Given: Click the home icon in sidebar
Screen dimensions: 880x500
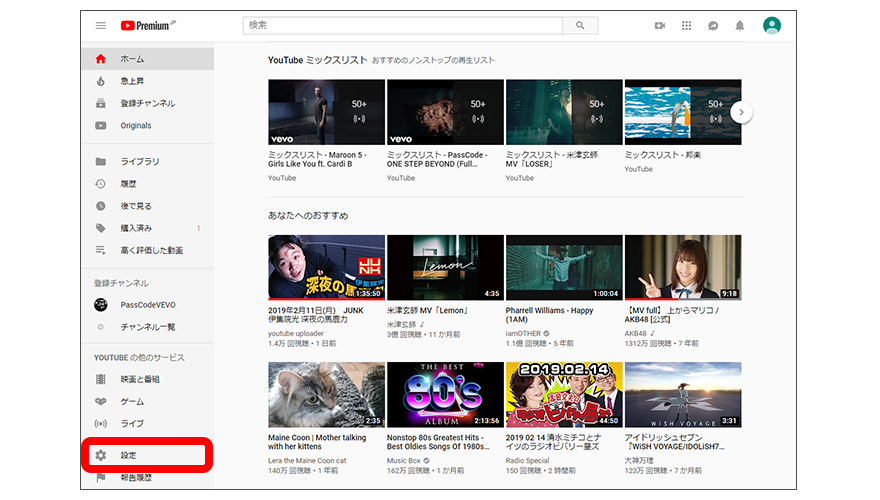Looking at the screenshot, I should click(x=100, y=59).
